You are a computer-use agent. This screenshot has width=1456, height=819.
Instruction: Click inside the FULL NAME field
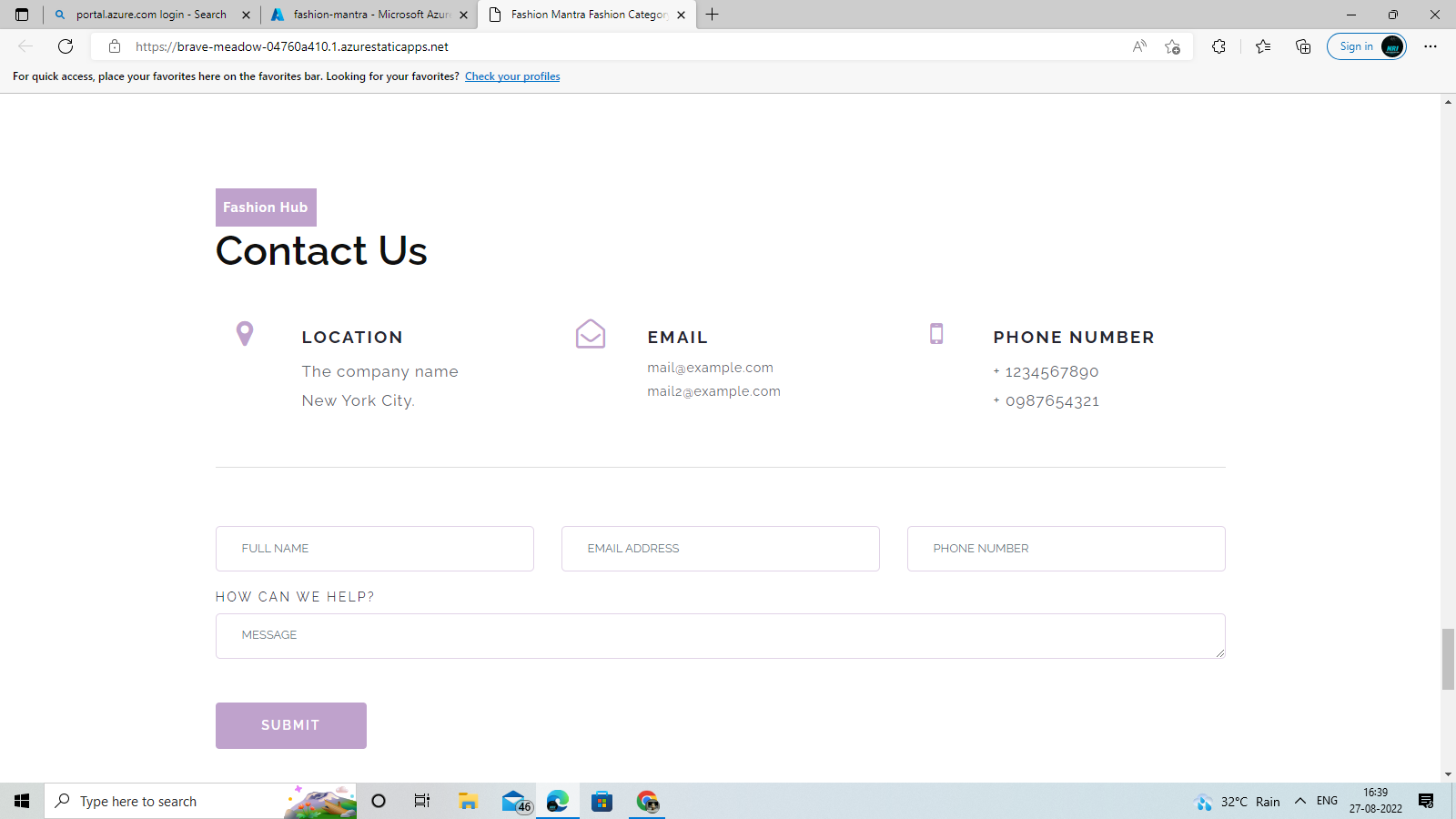(x=374, y=548)
